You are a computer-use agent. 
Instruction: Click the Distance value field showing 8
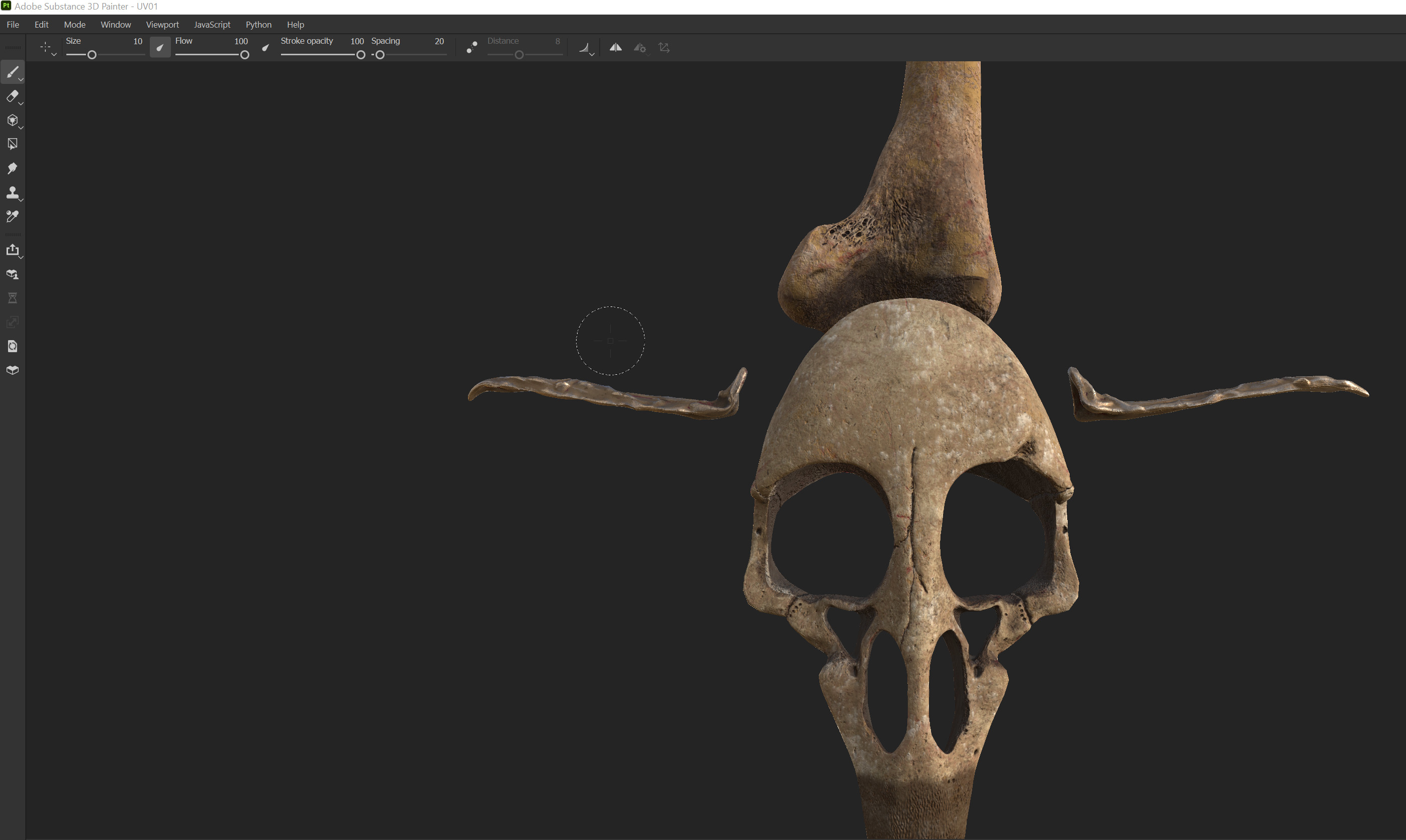tap(558, 41)
